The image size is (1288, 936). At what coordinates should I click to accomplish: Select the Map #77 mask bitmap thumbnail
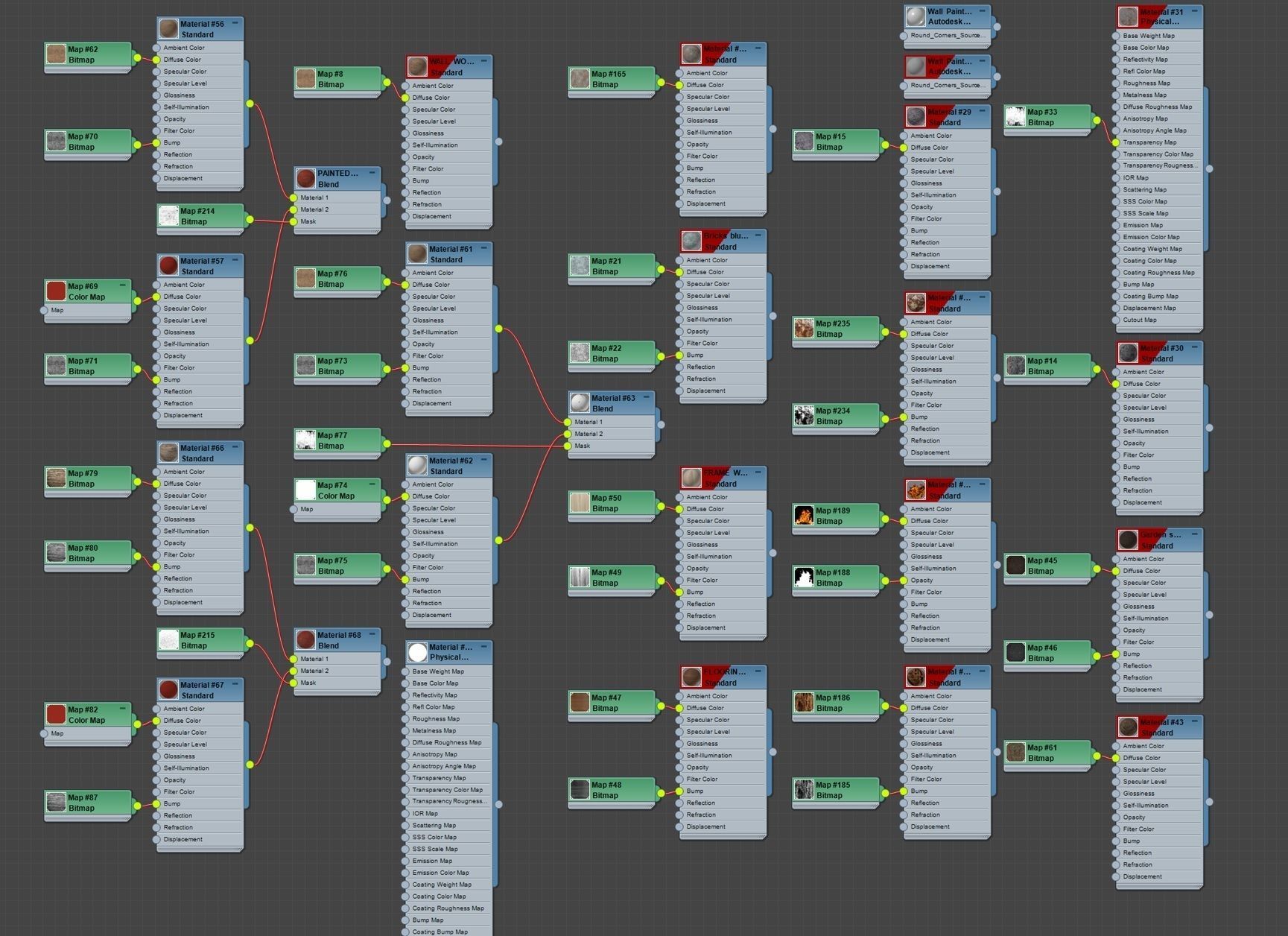point(305,440)
